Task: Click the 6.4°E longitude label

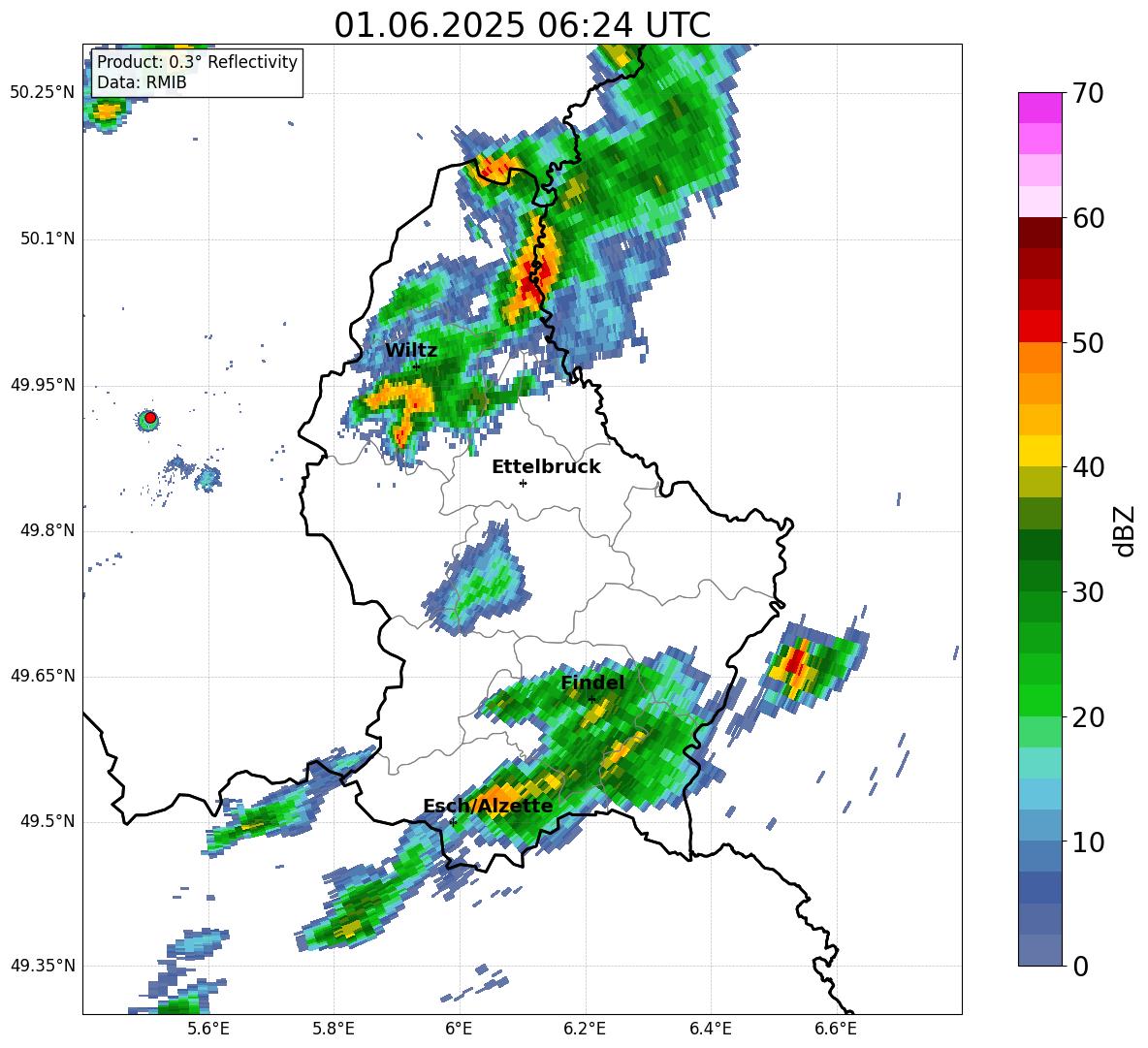Action: [x=710, y=1029]
